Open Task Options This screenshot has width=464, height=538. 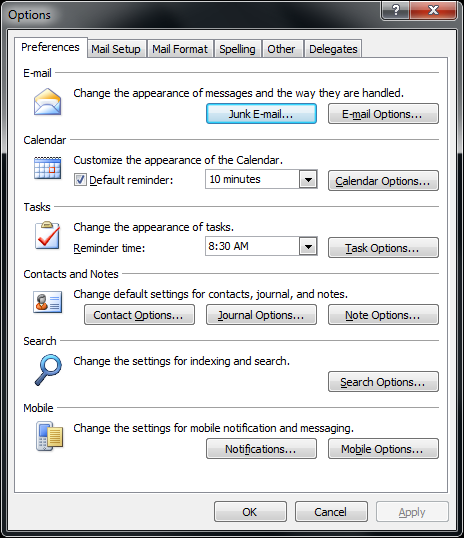(x=383, y=247)
